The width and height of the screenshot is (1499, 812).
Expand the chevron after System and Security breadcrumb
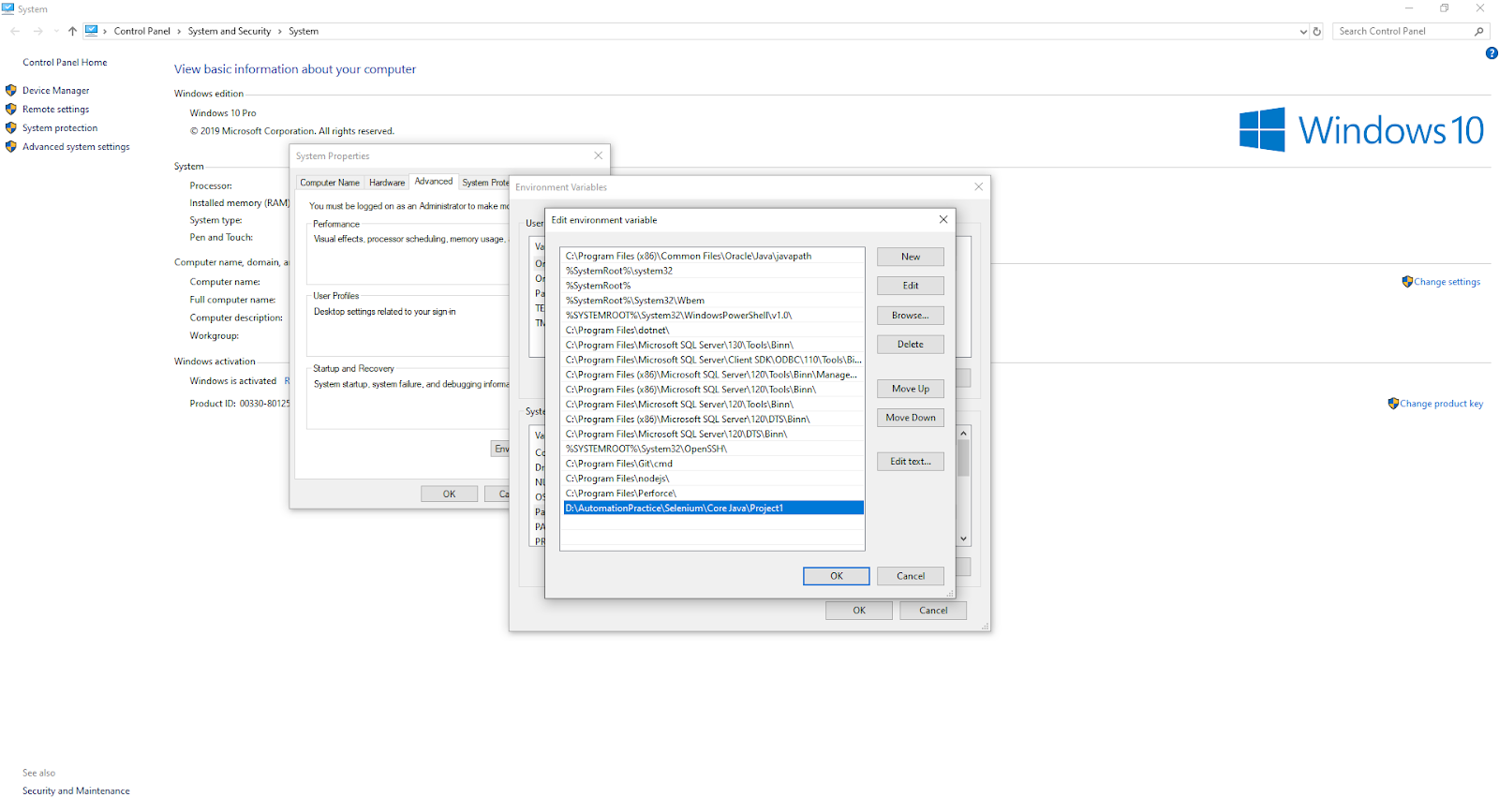[x=279, y=31]
